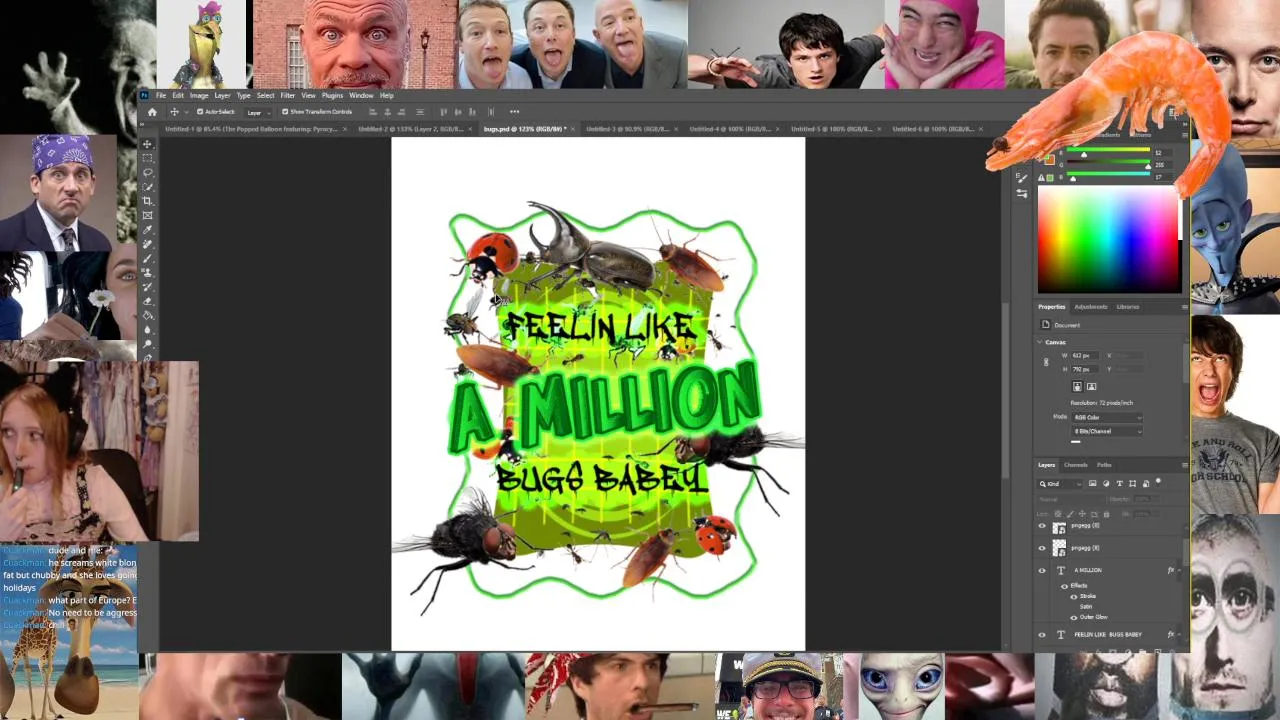1280x720 pixels.
Task: Click the canvas W width field
Action: [1085, 356]
